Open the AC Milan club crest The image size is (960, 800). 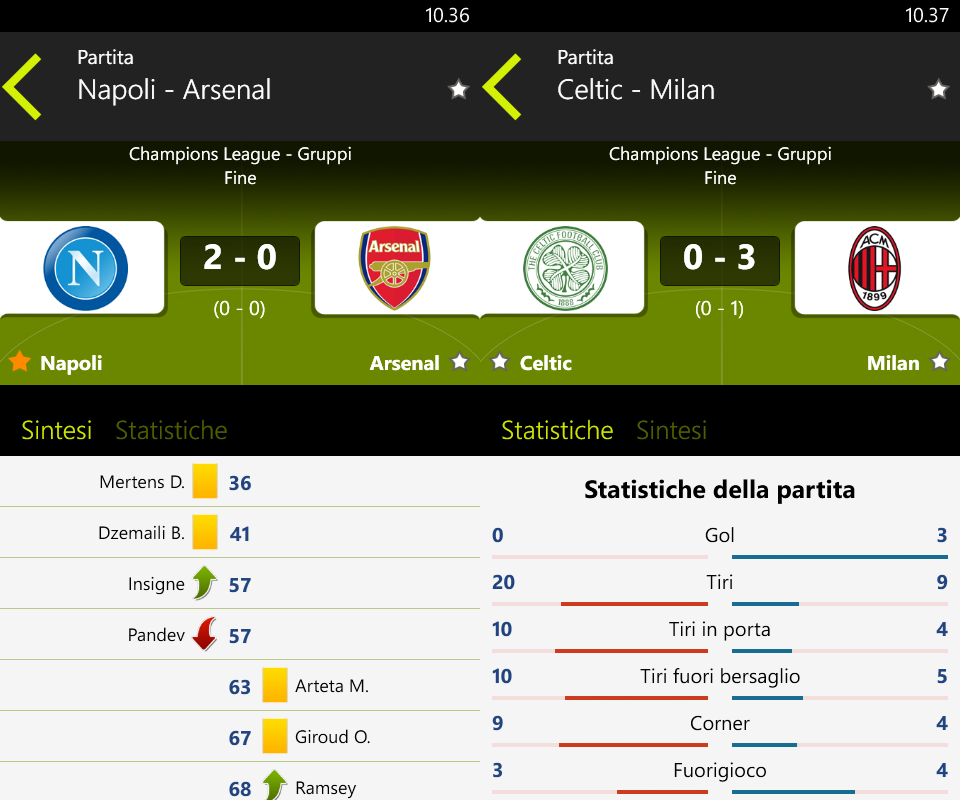point(874,268)
